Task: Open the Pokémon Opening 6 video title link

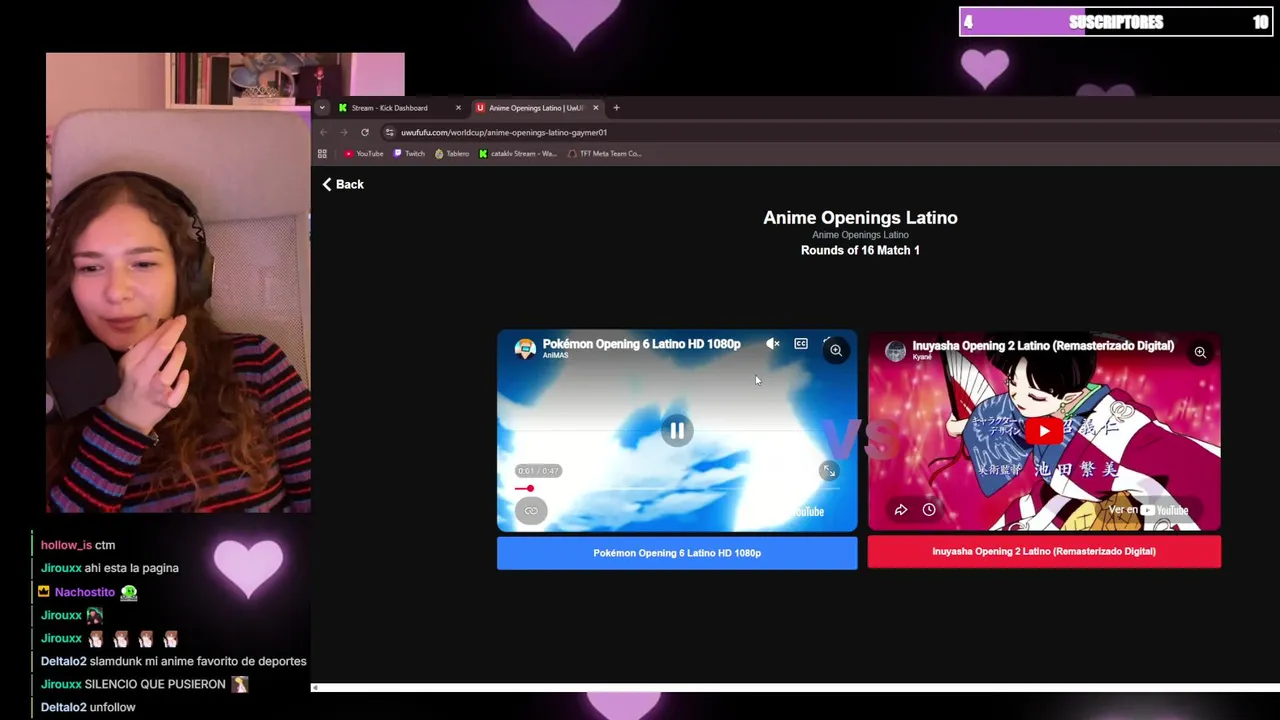Action: [x=641, y=344]
